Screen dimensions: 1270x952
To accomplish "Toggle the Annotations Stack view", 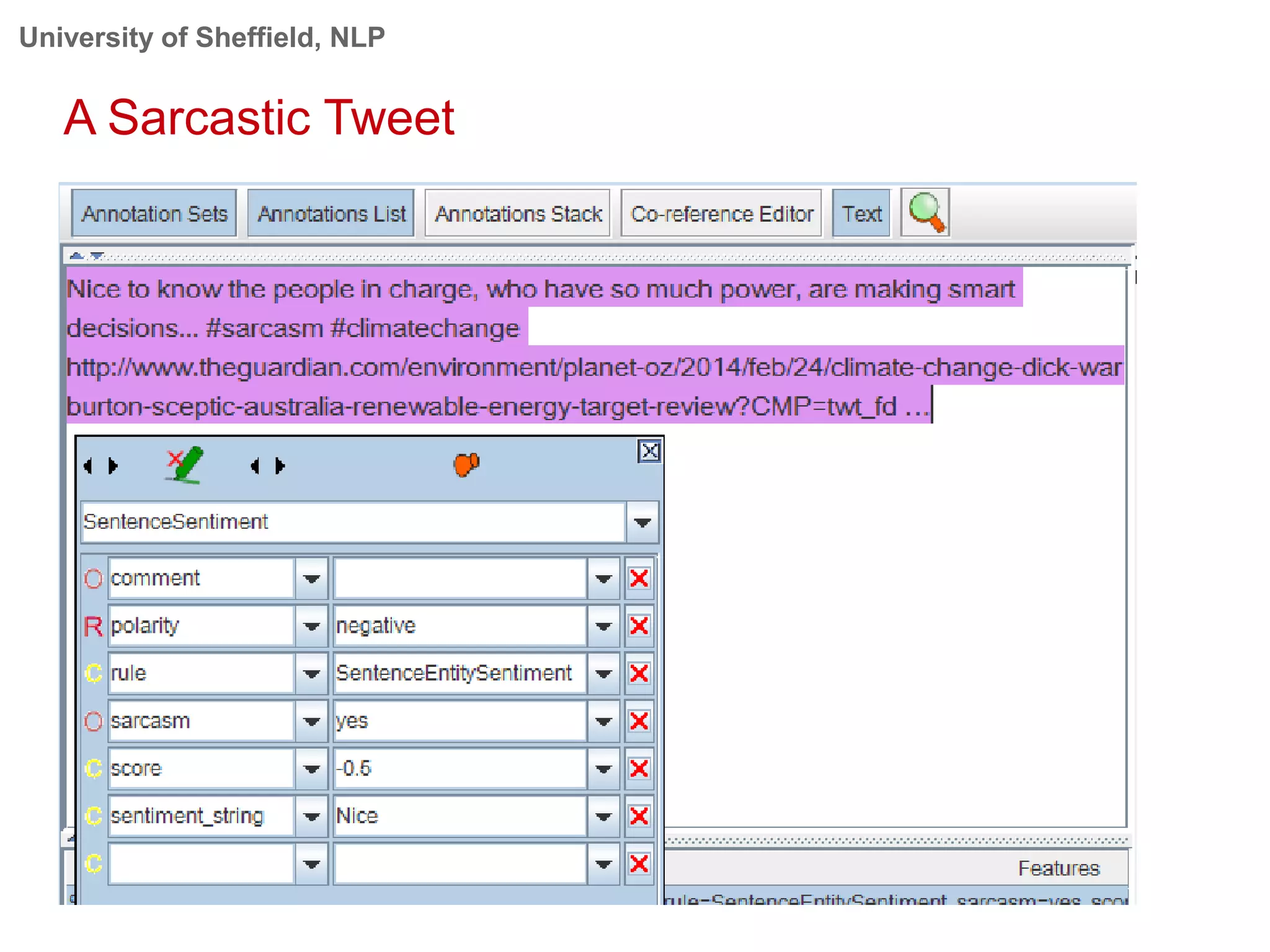I will pos(518,213).
